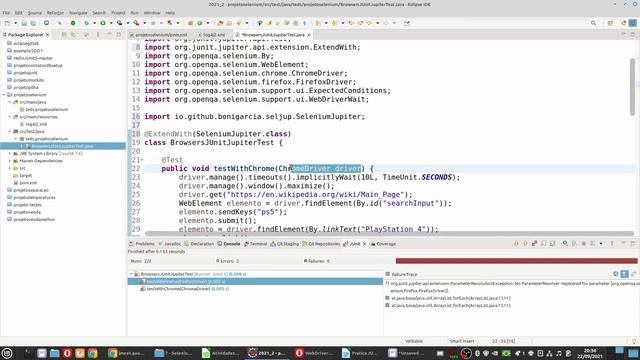This screenshot has height=360, width=640.
Task: Click the Save toolbar icon
Action: [x=24, y=23]
